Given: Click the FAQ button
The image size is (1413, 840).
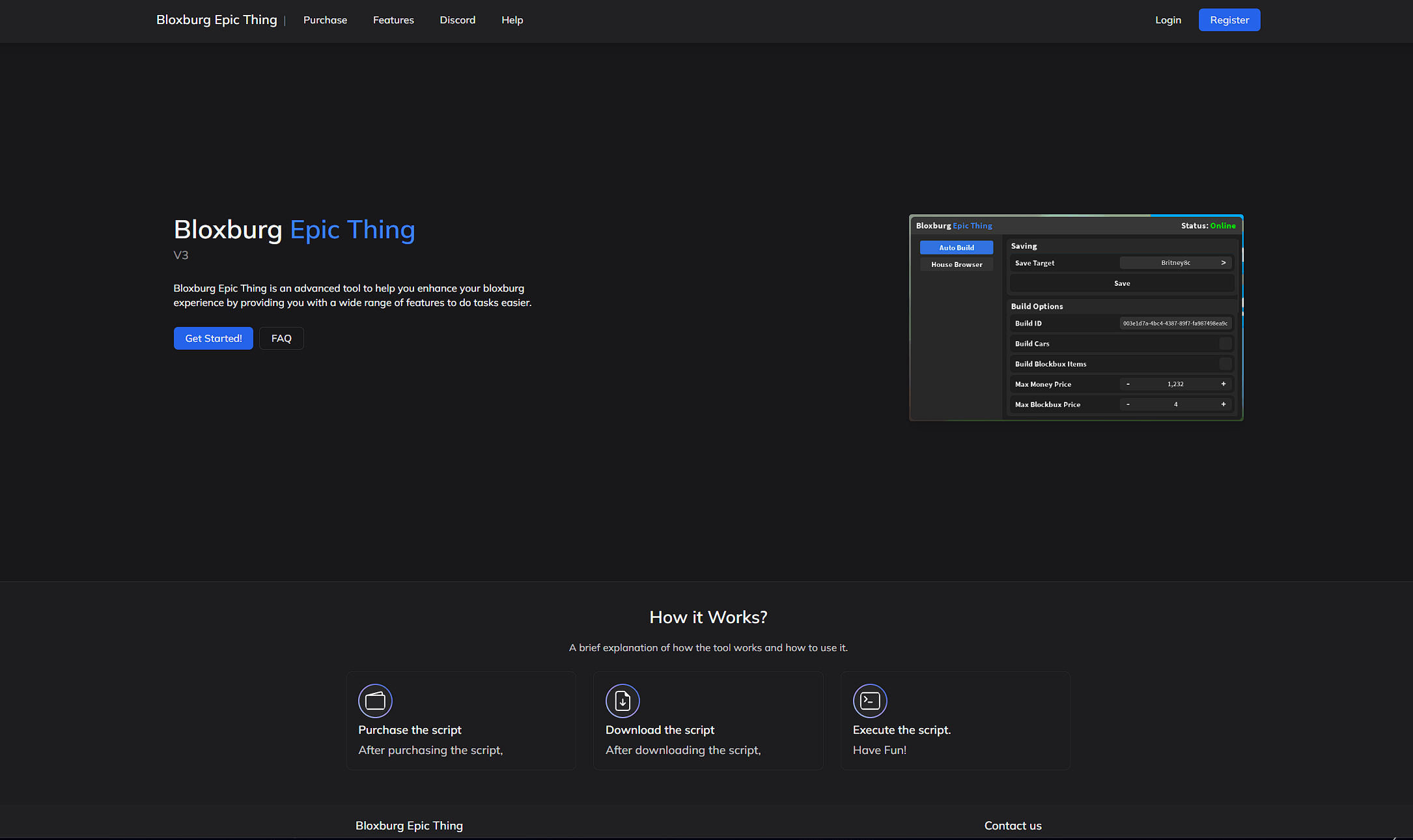Looking at the screenshot, I should [x=281, y=337].
